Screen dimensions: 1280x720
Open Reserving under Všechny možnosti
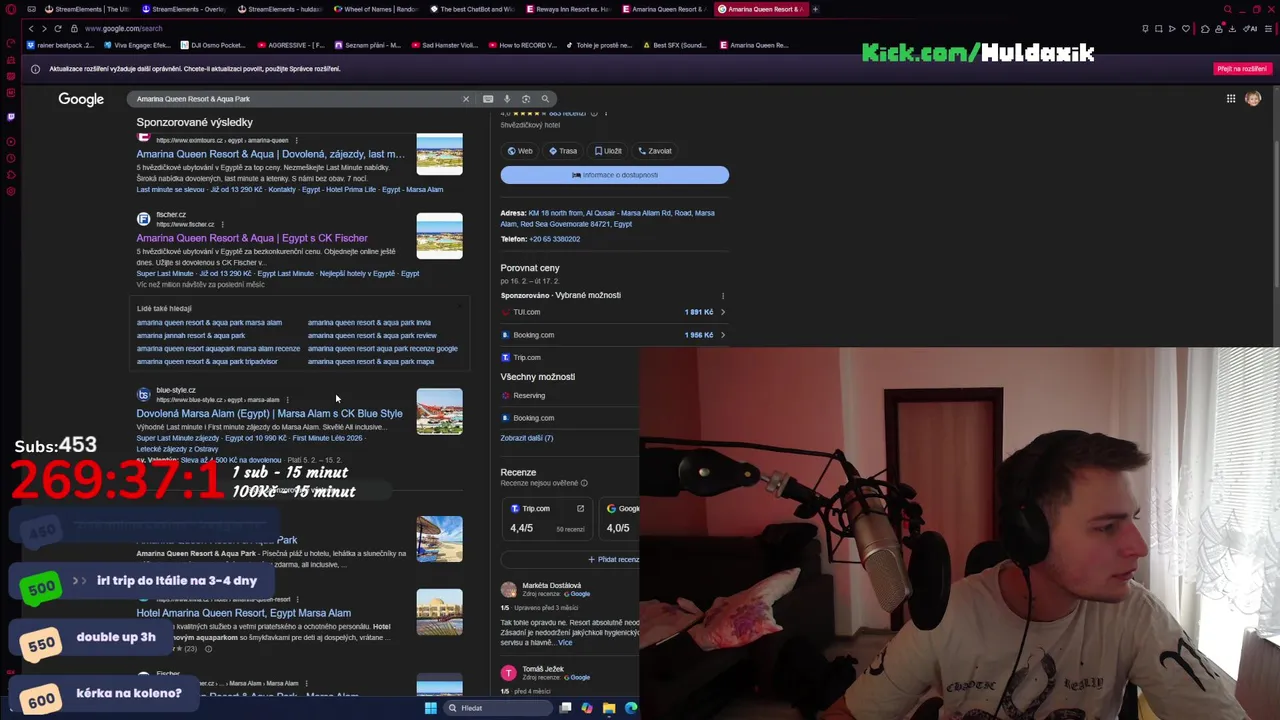(x=528, y=395)
